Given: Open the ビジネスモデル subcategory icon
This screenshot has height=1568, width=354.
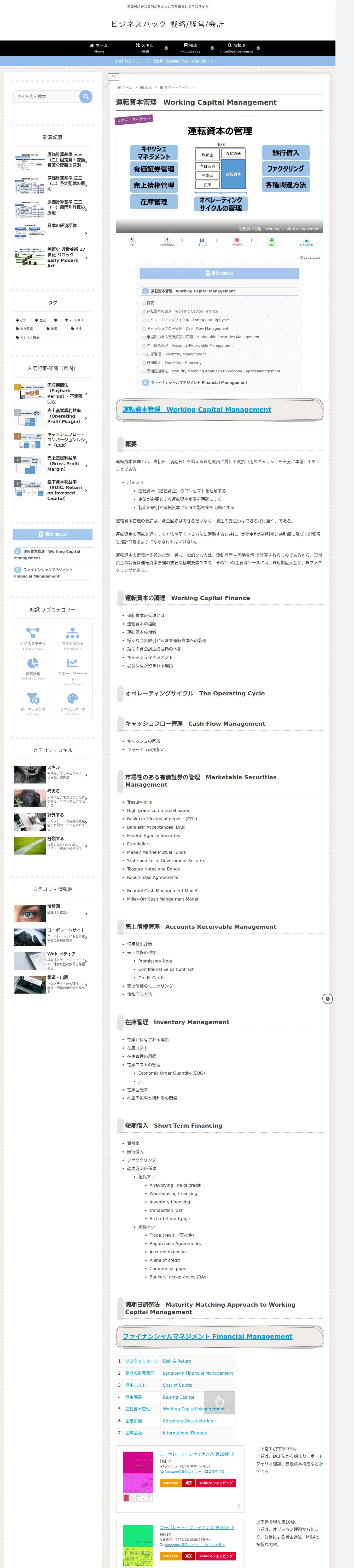Looking at the screenshot, I should click(x=33, y=638).
